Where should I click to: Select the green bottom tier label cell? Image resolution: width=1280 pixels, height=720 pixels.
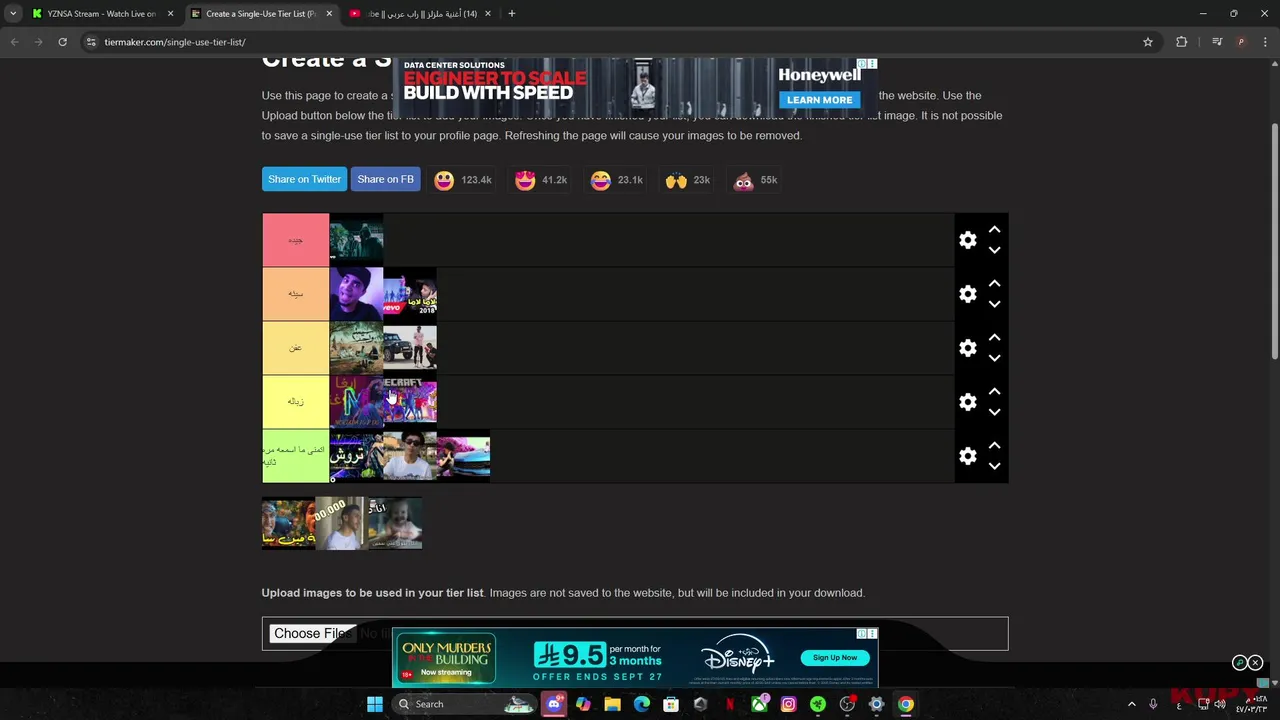pos(295,456)
